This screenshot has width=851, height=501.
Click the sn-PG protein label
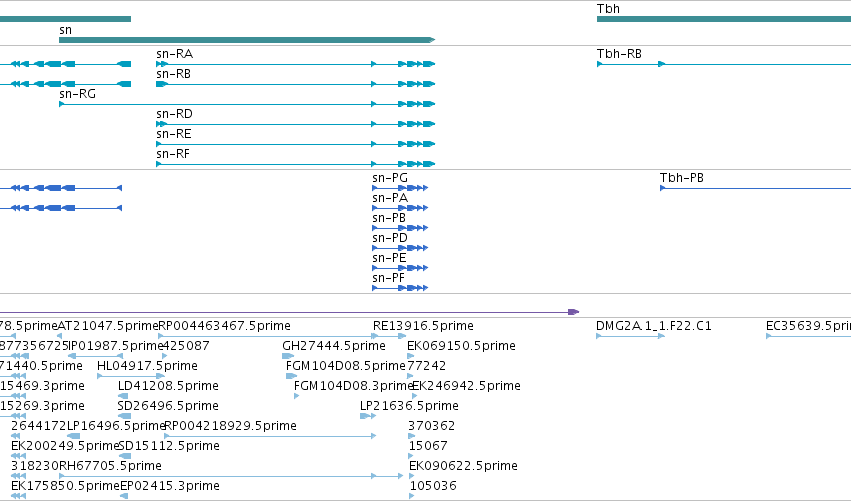coord(390,178)
